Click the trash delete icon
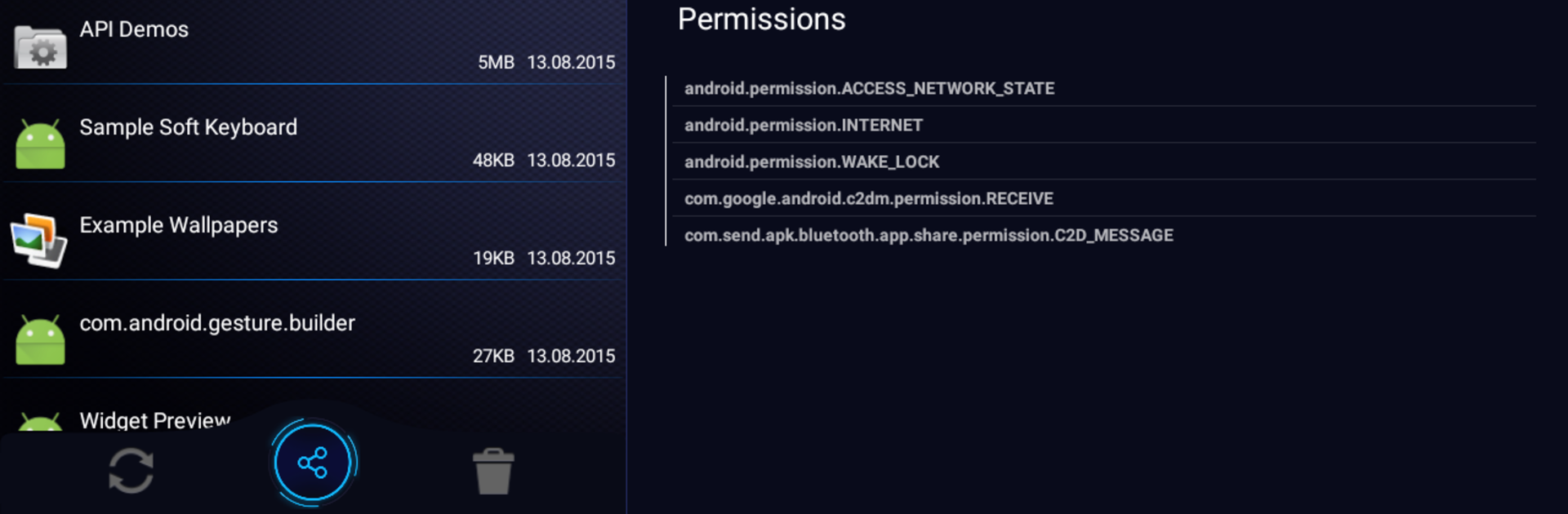 493,471
